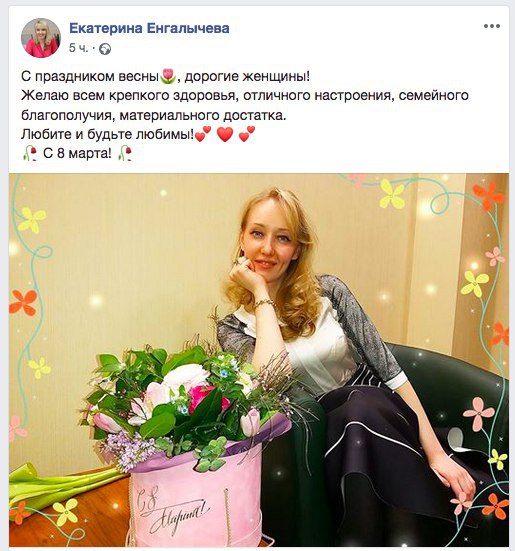The height and width of the screenshot is (551, 515).
Task: Open the three-dot post options menu
Action: (x=491, y=26)
